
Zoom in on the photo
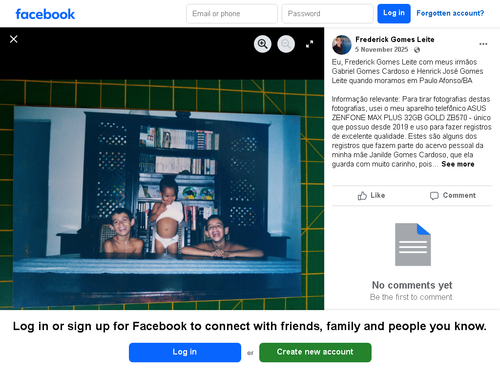pyautogui.click(x=263, y=44)
